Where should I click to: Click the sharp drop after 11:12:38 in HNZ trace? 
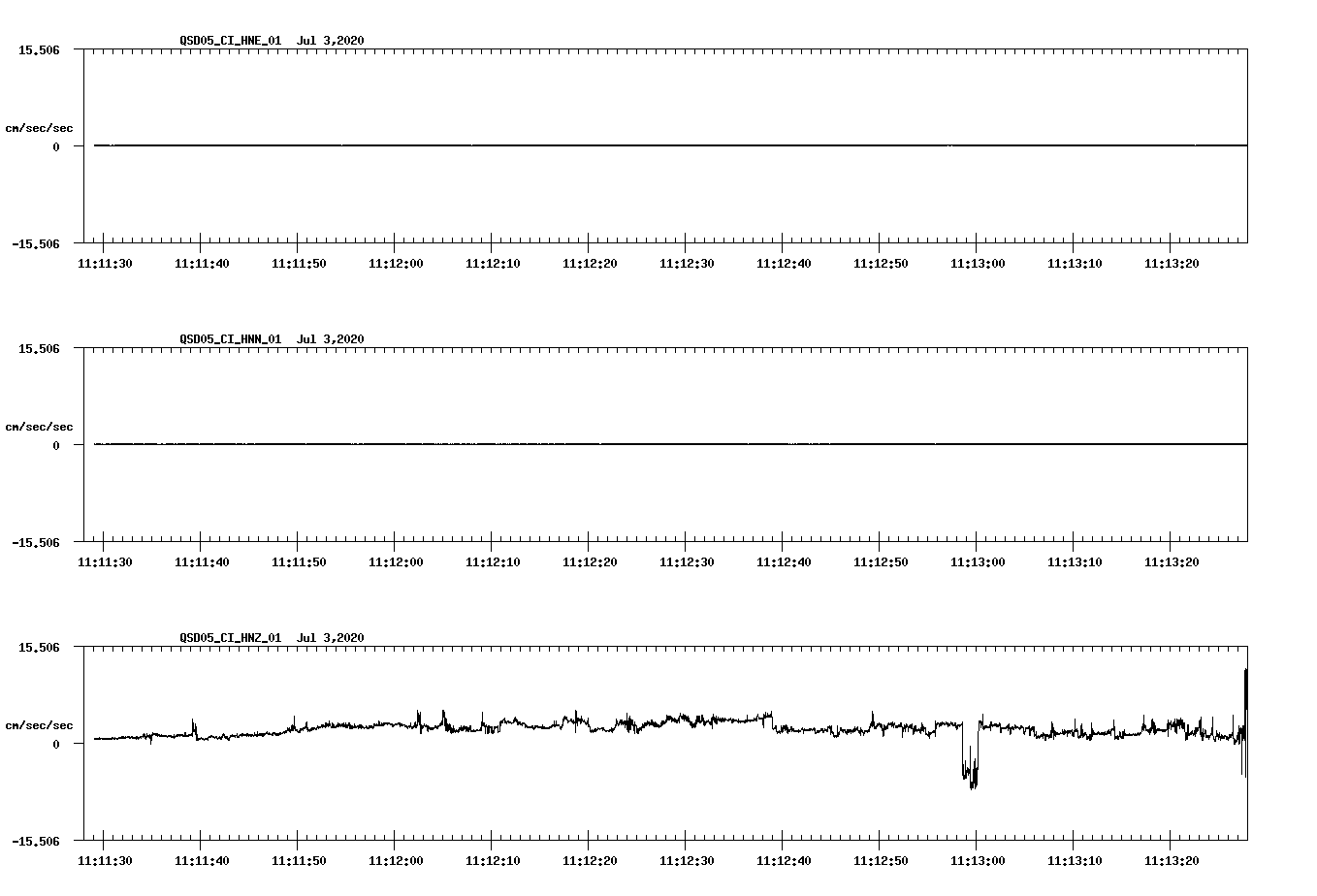tap(773, 722)
